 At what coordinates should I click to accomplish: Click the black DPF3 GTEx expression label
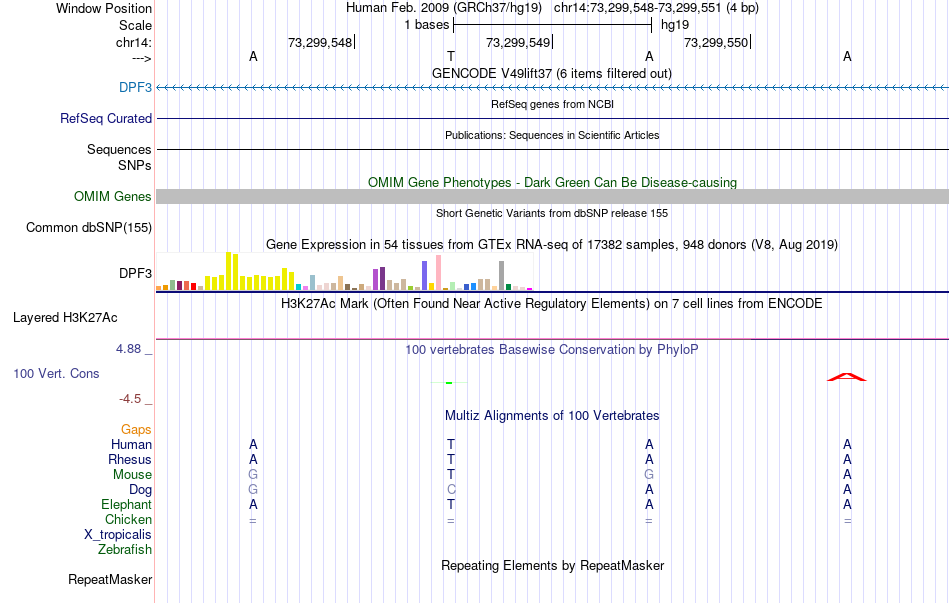[135, 273]
